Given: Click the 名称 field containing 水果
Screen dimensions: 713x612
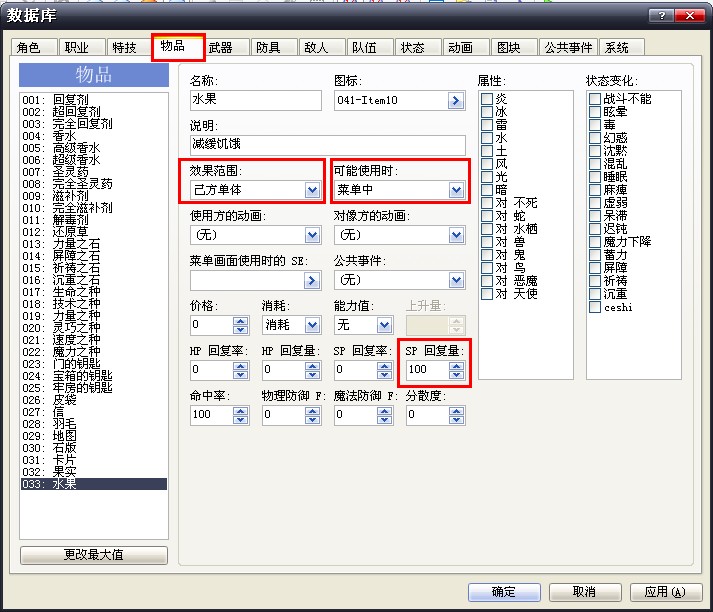Looking at the screenshot, I should (256, 100).
